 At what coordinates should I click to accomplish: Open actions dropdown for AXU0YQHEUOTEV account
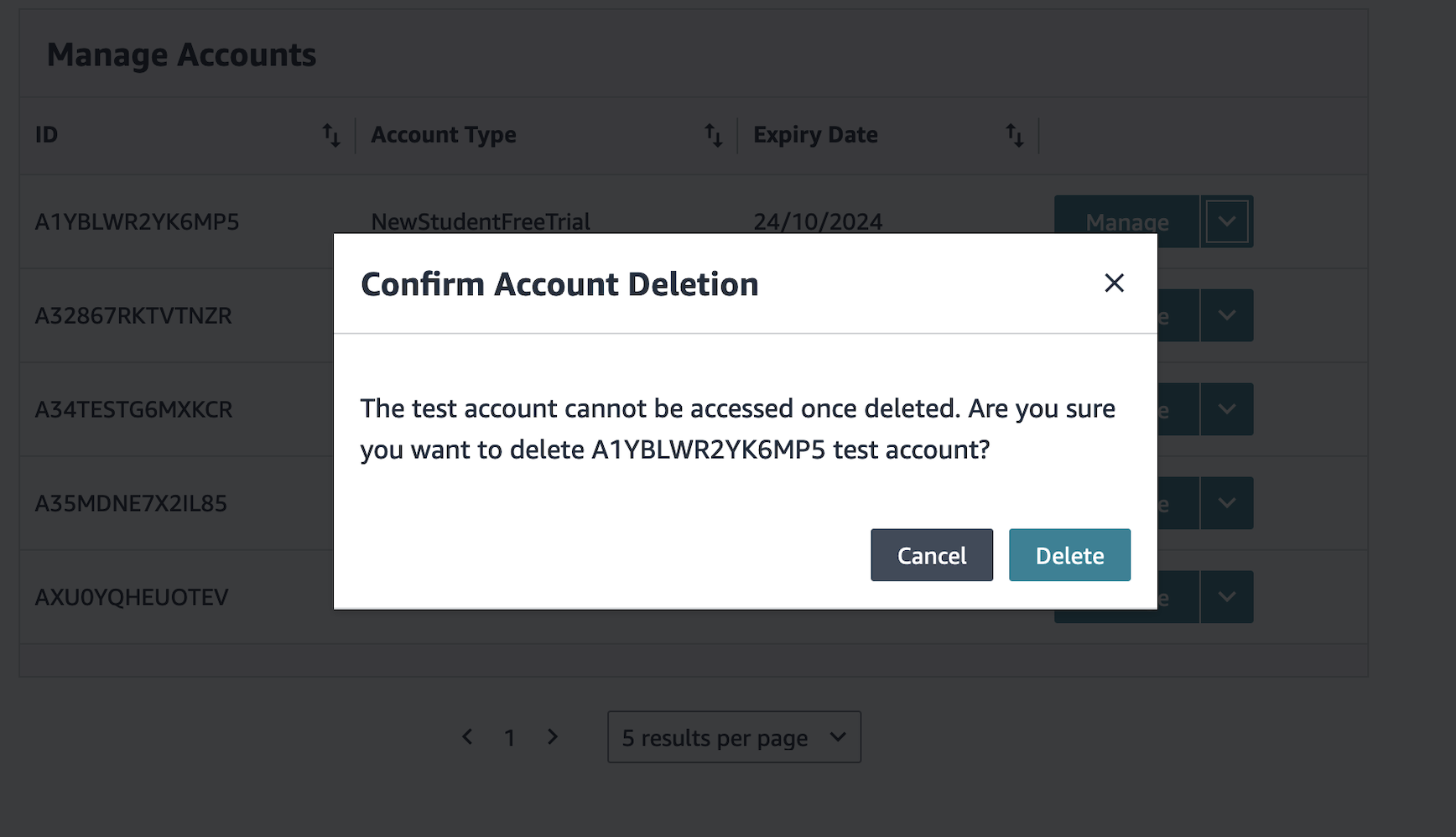1227,596
